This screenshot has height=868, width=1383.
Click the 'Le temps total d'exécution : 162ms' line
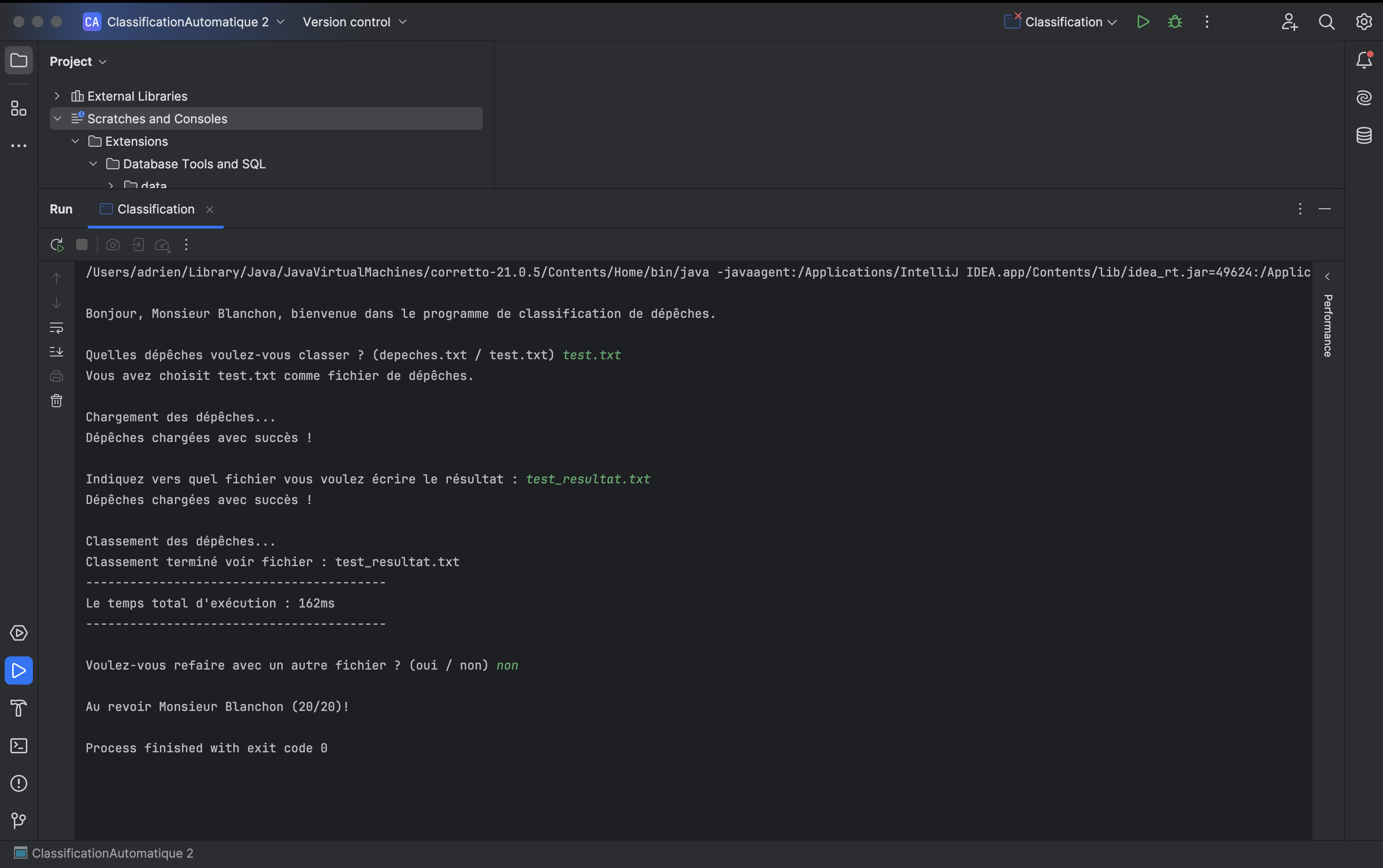click(x=210, y=603)
